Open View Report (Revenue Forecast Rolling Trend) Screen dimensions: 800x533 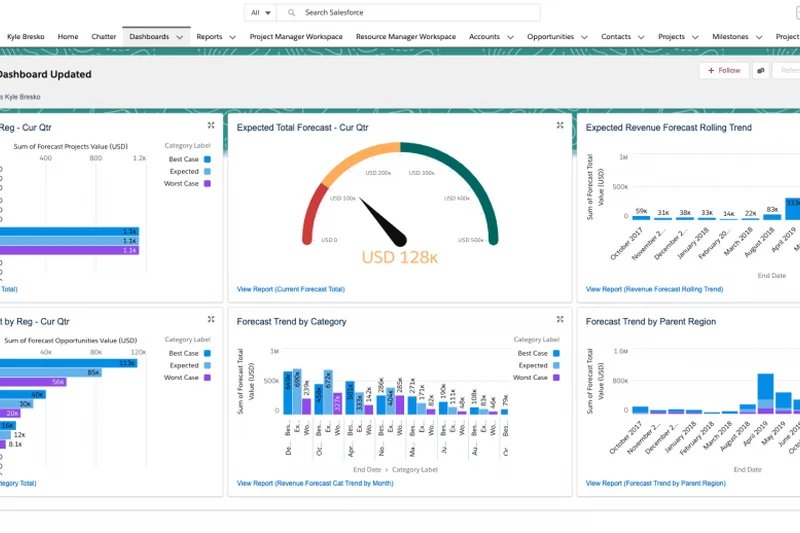coord(654,289)
